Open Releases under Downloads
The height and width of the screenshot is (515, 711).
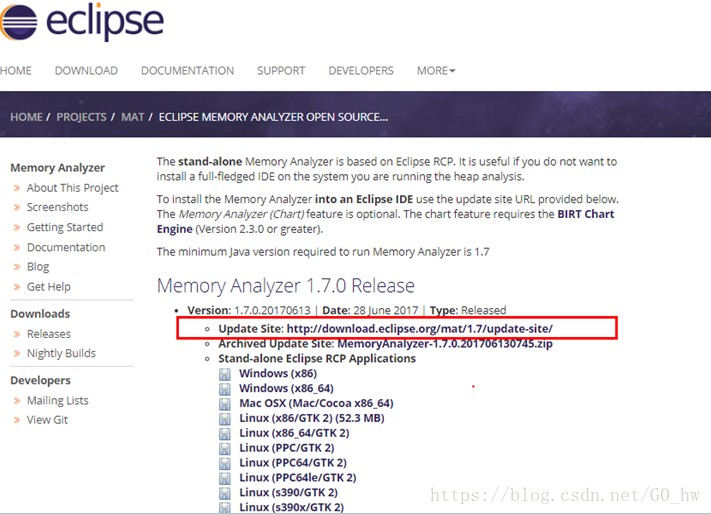pos(49,334)
